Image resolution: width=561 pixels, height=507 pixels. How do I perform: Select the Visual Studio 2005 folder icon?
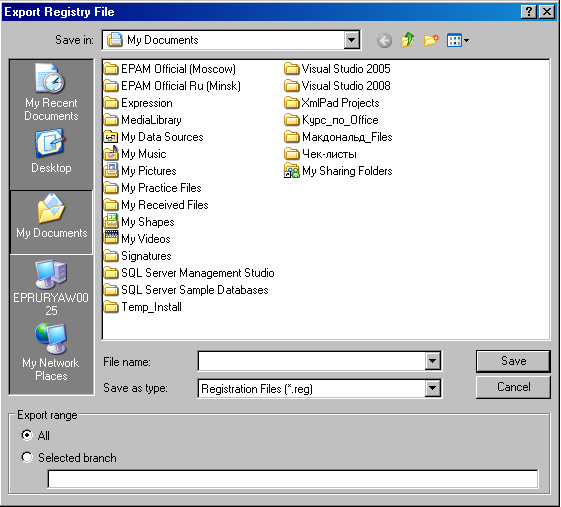[x=292, y=69]
